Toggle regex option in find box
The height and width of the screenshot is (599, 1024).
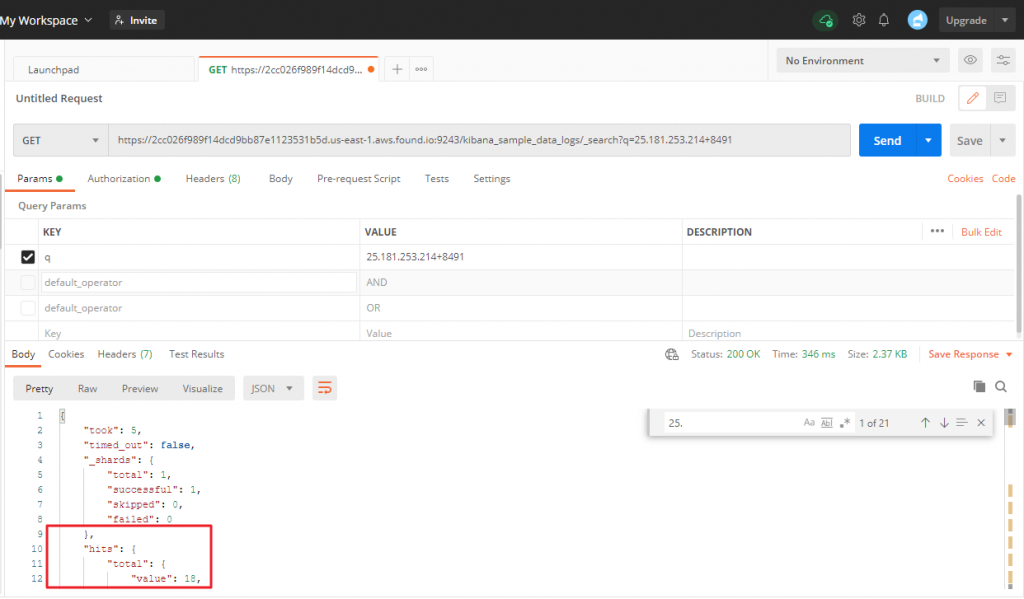click(844, 423)
